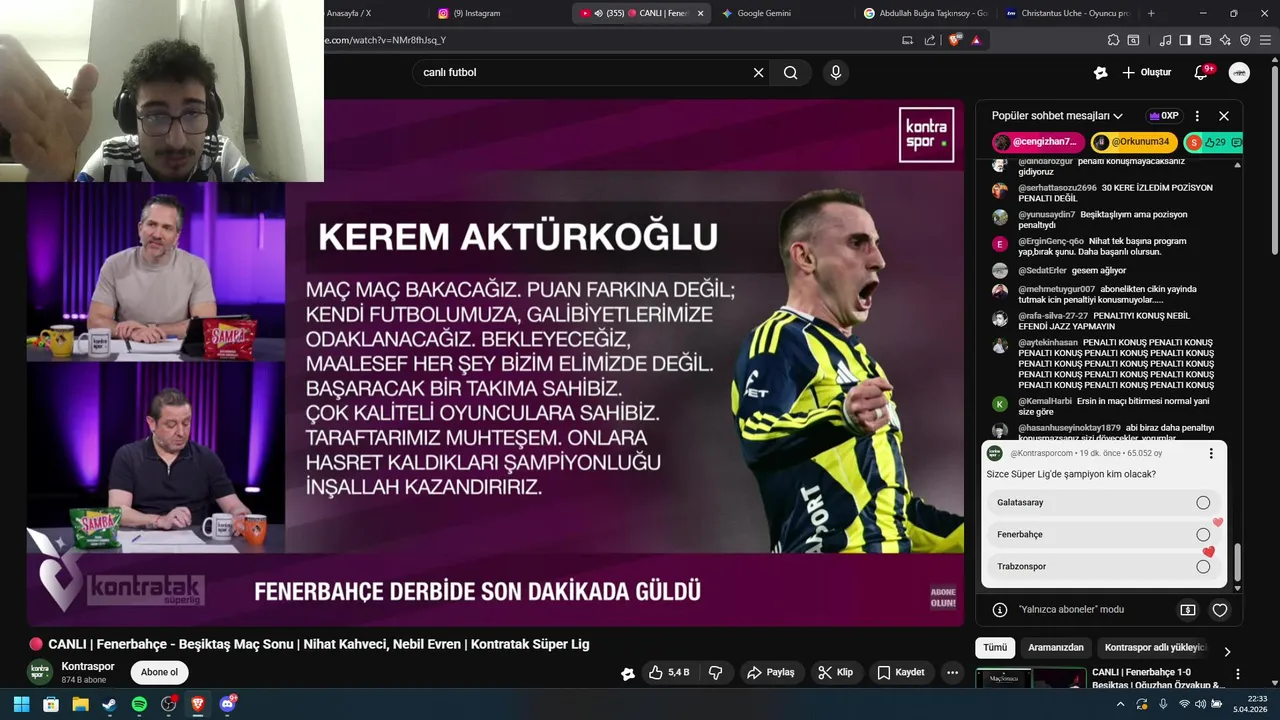The height and width of the screenshot is (720, 1280).
Task: Select Trabzonspor poll option
Action: 1103,566
